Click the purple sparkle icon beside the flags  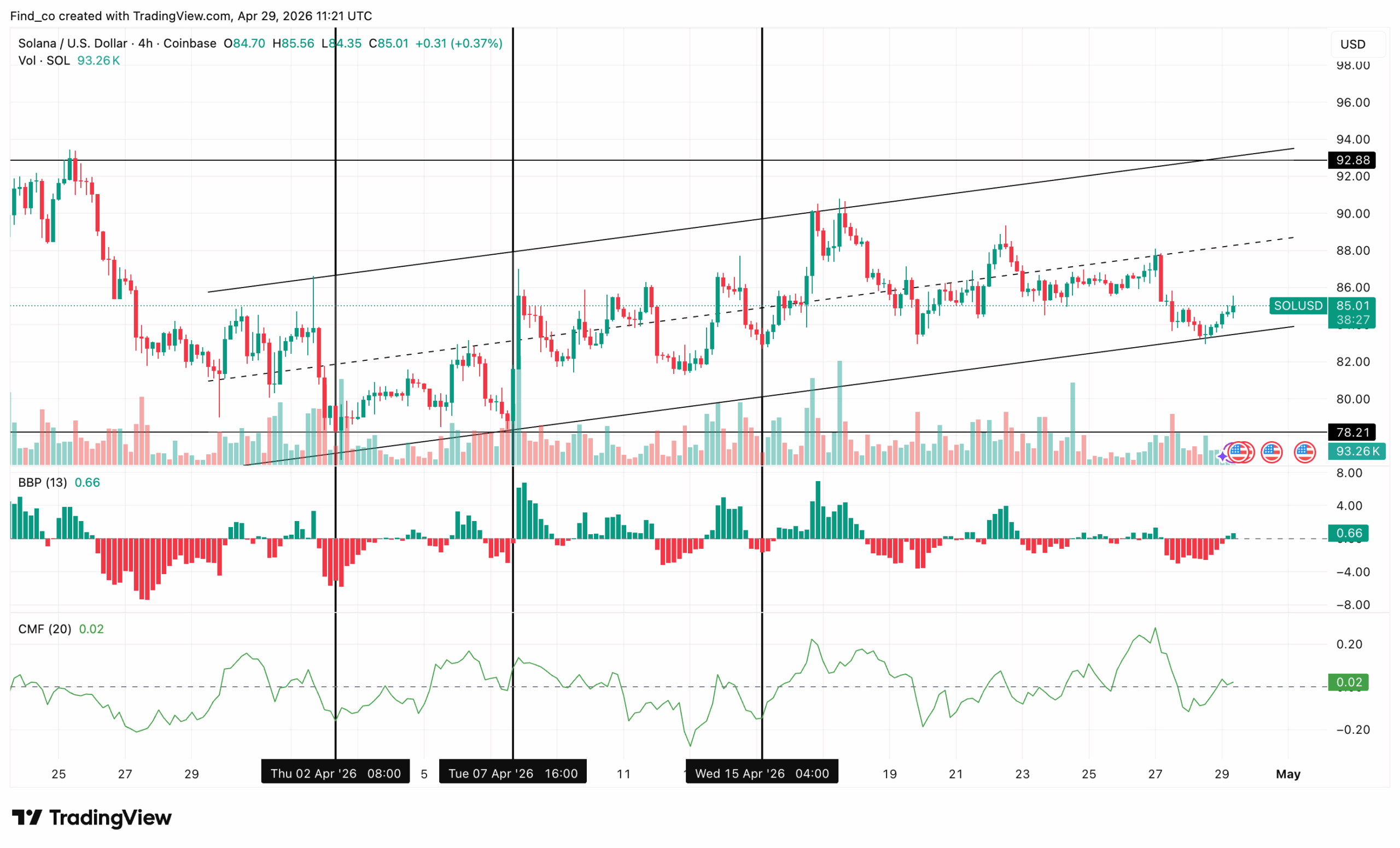click(1222, 457)
